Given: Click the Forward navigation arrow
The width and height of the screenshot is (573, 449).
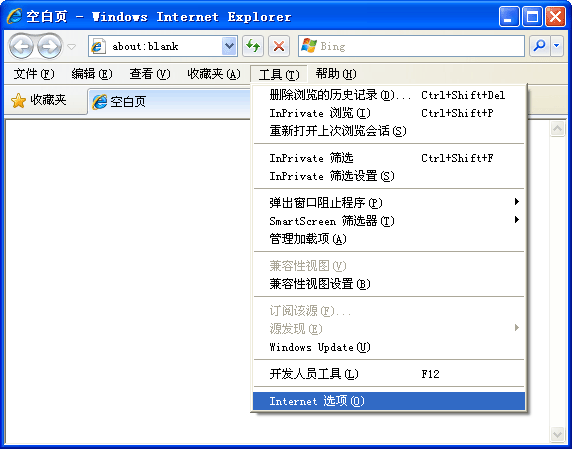Looking at the screenshot, I should [50, 46].
